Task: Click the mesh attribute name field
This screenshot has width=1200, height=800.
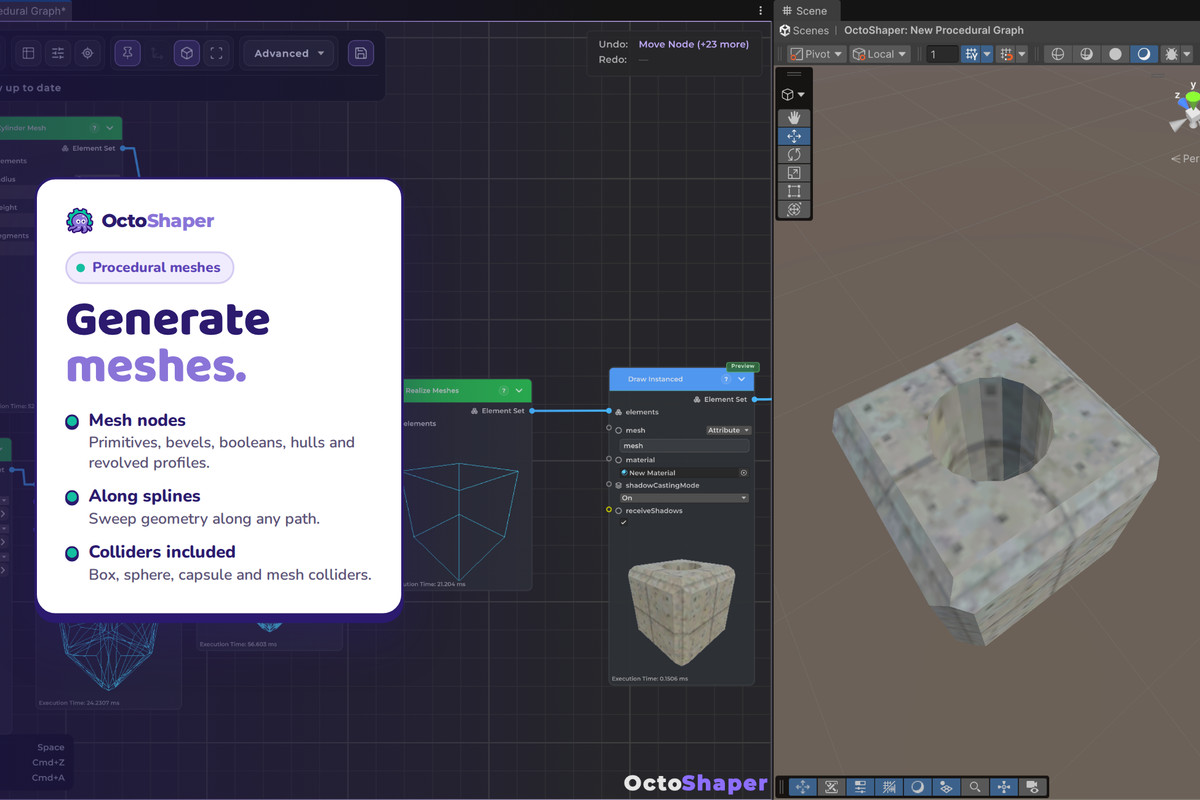Action: [685, 446]
